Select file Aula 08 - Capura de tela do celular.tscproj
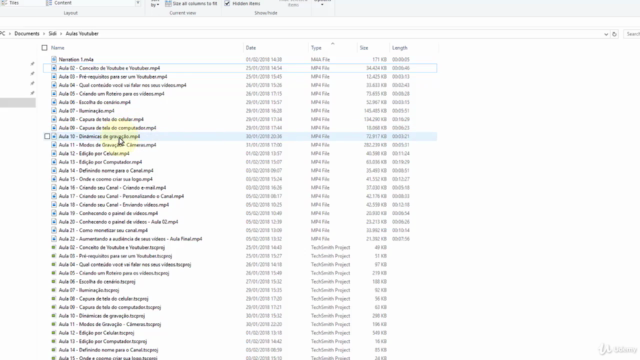 pos(103,299)
